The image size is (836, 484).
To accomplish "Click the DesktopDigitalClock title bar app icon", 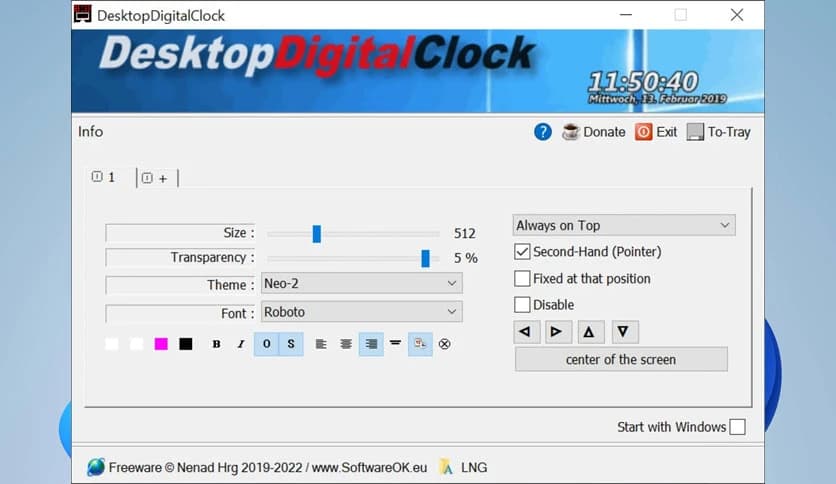I will pyautogui.click(x=83, y=14).
